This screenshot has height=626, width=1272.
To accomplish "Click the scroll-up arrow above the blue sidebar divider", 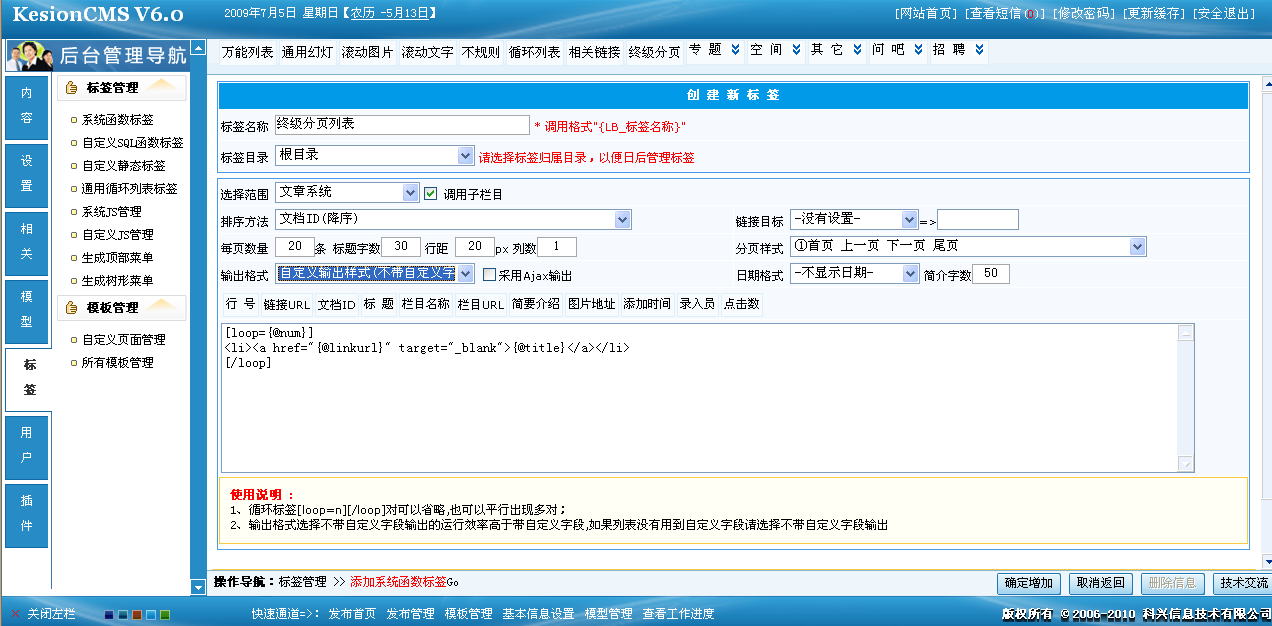I will (x=198, y=49).
